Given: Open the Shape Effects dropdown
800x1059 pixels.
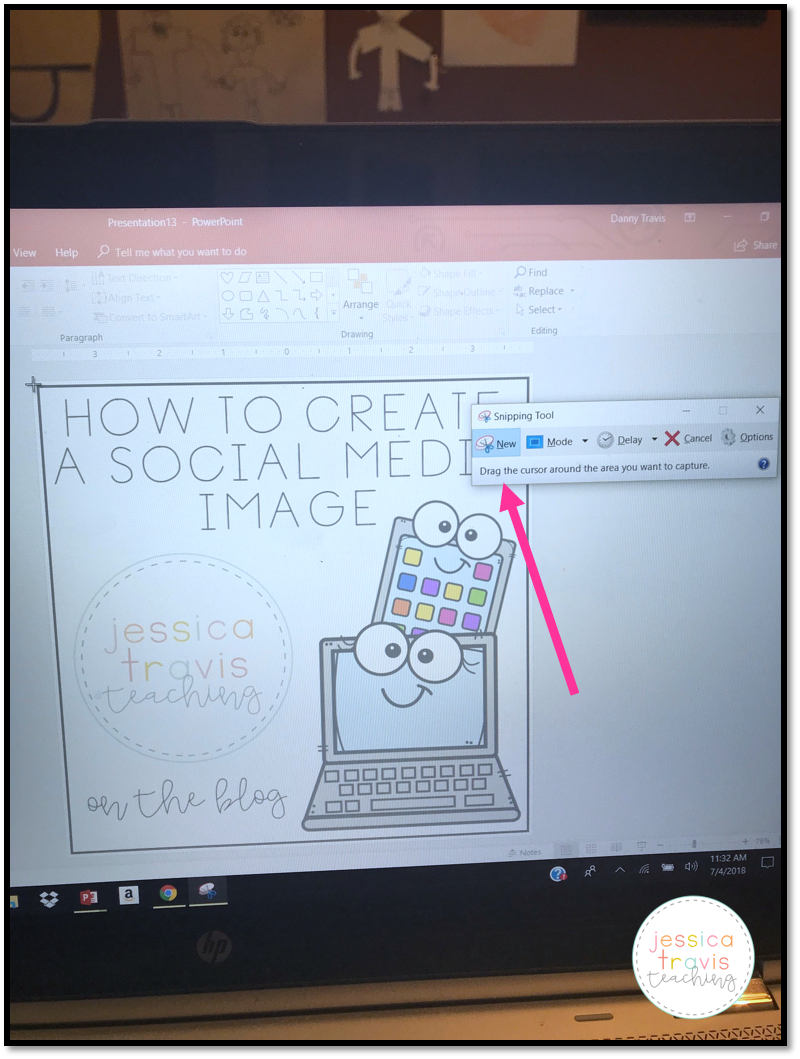Looking at the screenshot, I should (460, 311).
